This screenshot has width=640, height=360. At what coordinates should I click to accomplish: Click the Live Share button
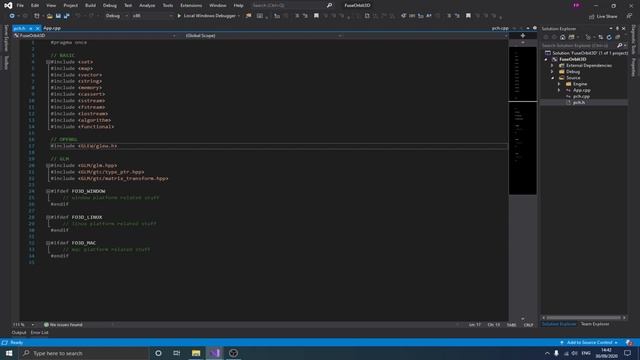[603, 16]
